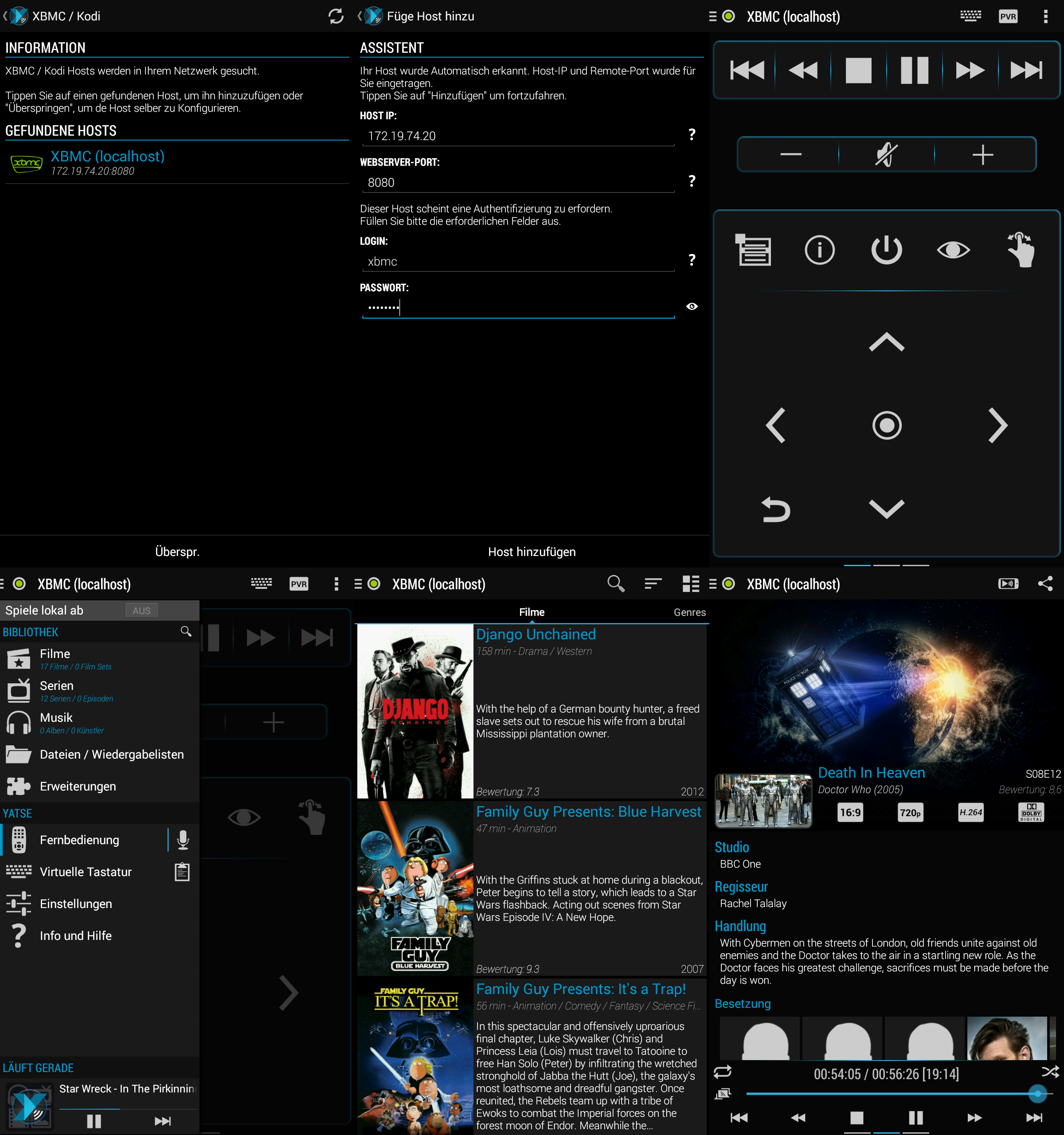Toggle Spiele lokal ab switch AUS
Viewport: 1064px width, 1135px height.
pos(141,611)
